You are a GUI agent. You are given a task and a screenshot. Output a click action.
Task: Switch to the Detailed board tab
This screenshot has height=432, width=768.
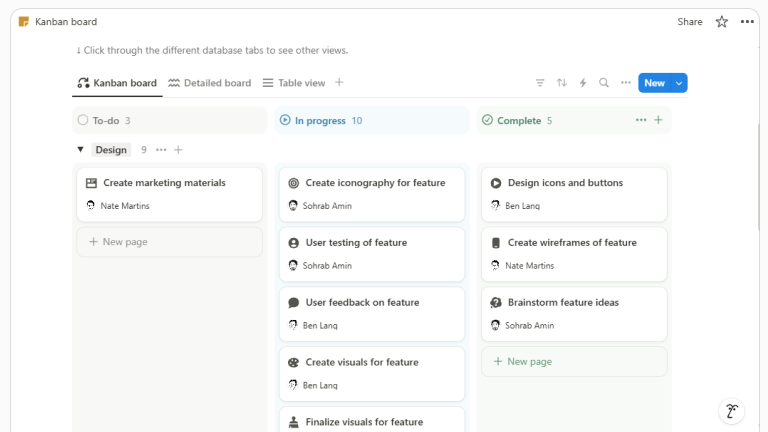[210, 83]
